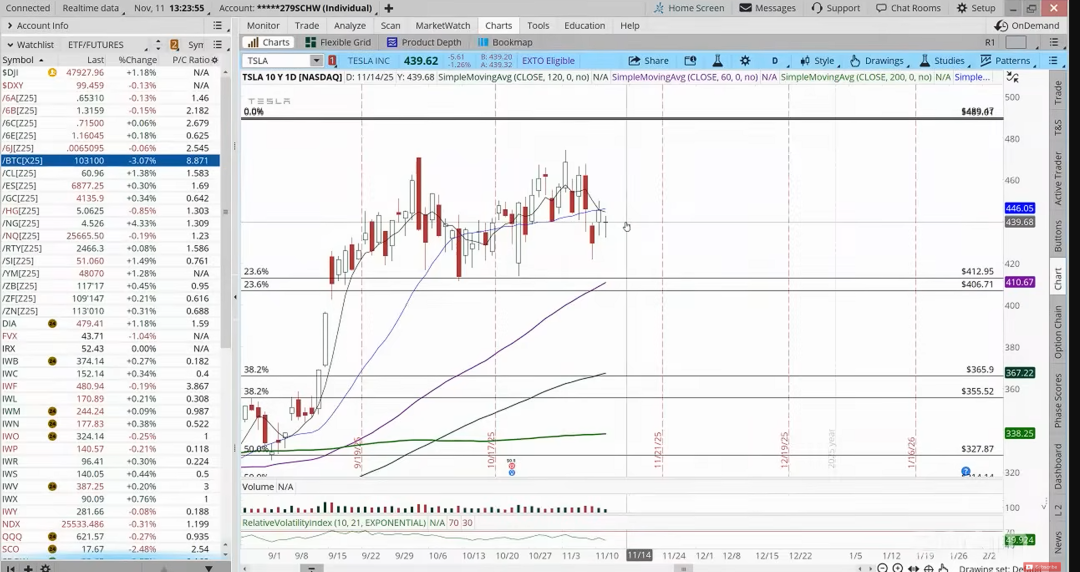Viewport: 1080px width, 572px height.
Task: Open the chart calendar/events icon
Action: point(690,61)
